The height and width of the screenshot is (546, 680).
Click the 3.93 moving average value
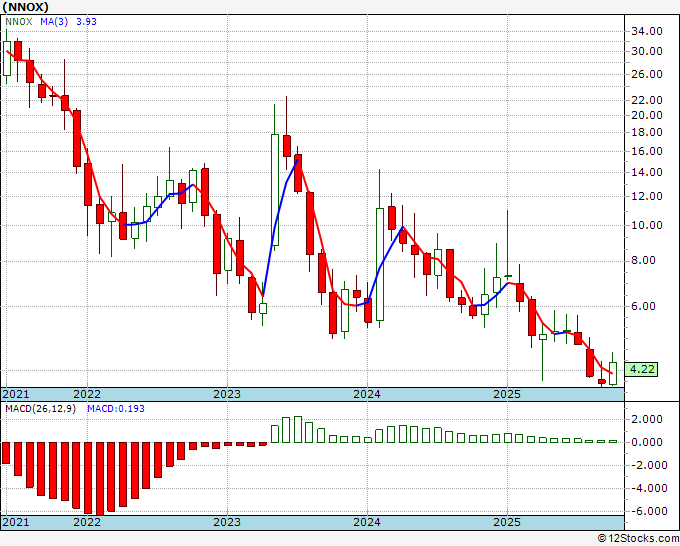(93, 21)
